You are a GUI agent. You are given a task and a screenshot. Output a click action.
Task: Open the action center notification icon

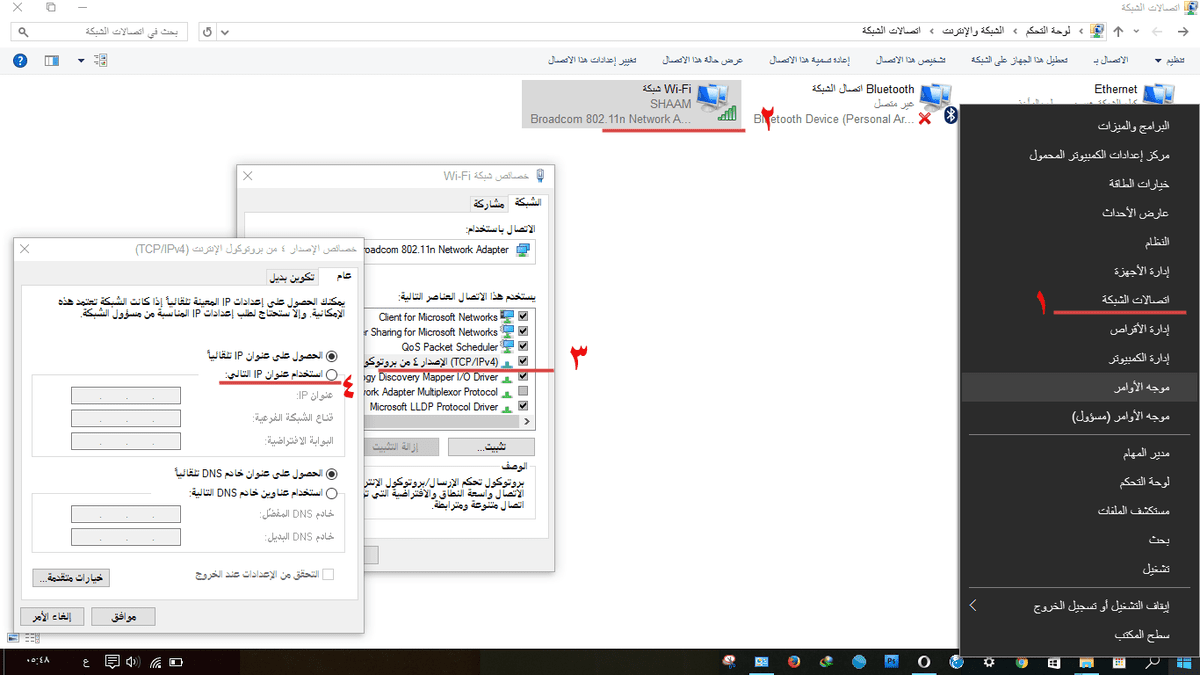[x=112, y=662]
